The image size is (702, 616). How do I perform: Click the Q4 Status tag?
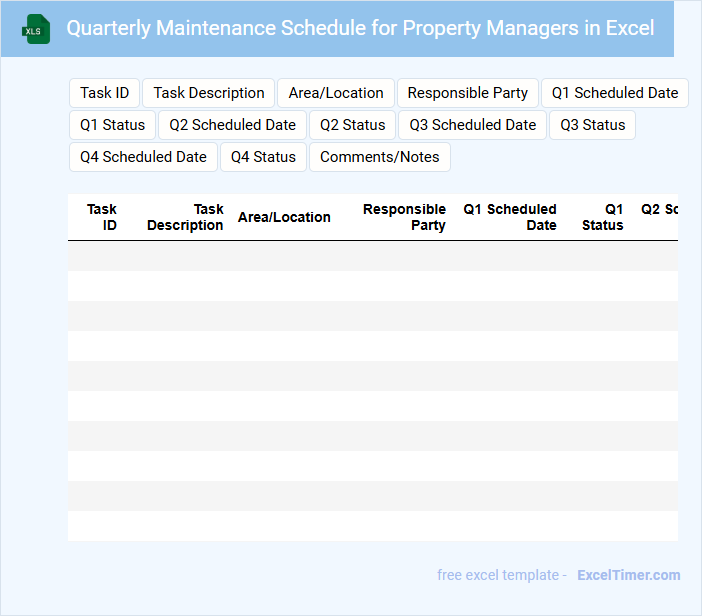tap(264, 157)
